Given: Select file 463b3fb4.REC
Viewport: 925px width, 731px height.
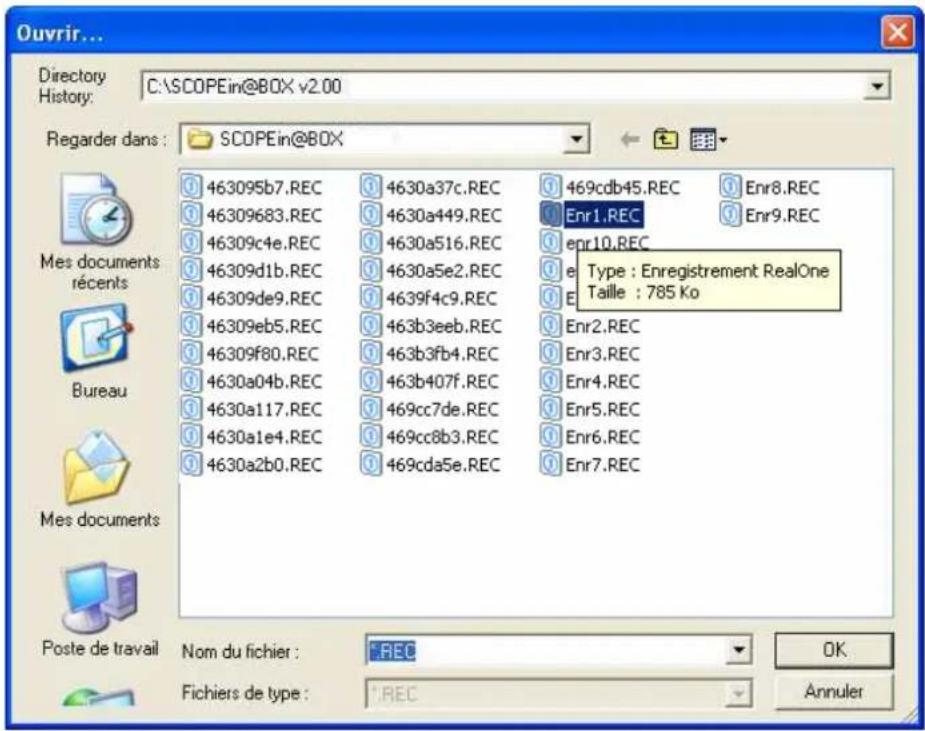Looking at the screenshot, I should pyautogui.click(x=431, y=353).
